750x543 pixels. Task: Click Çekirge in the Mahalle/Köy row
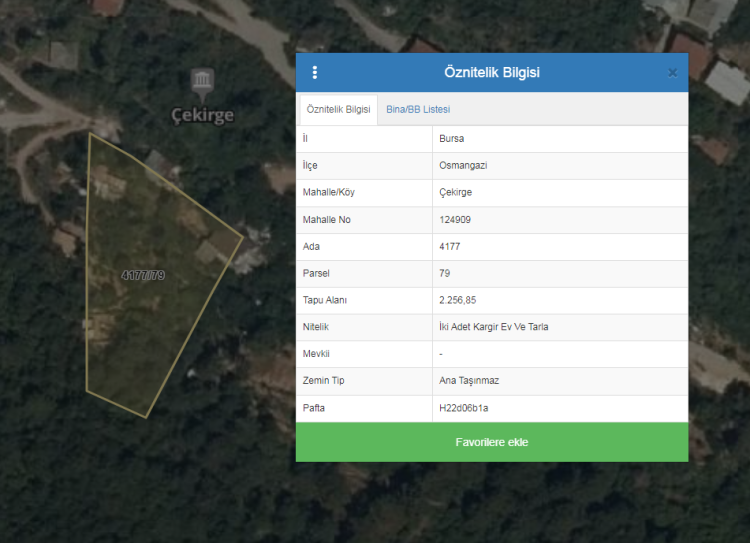pos(455,193)
